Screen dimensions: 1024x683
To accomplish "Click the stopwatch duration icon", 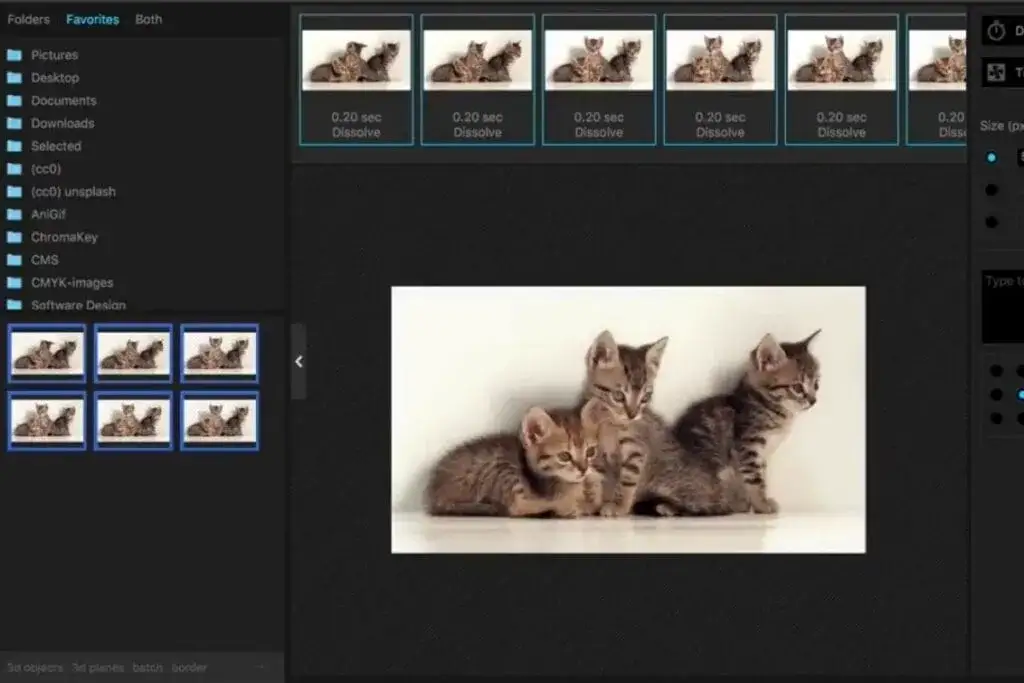I will (996, 31).
